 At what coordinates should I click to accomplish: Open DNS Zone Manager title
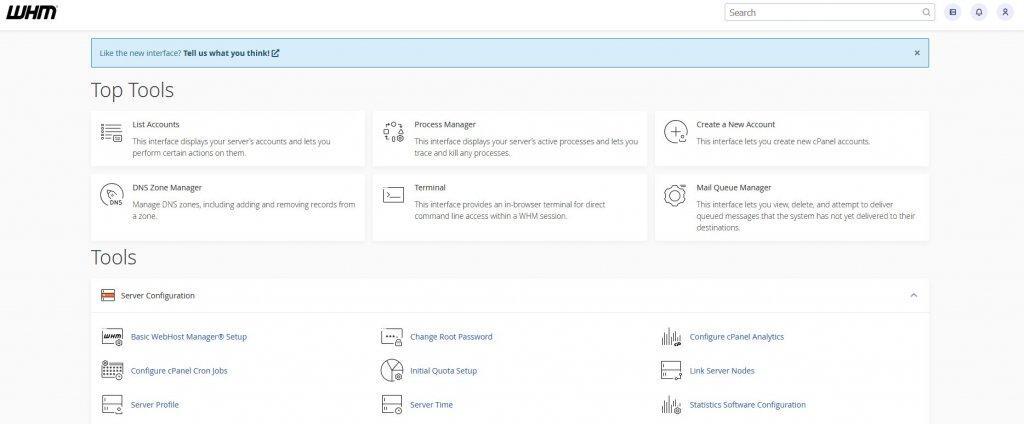pos(167,188)
